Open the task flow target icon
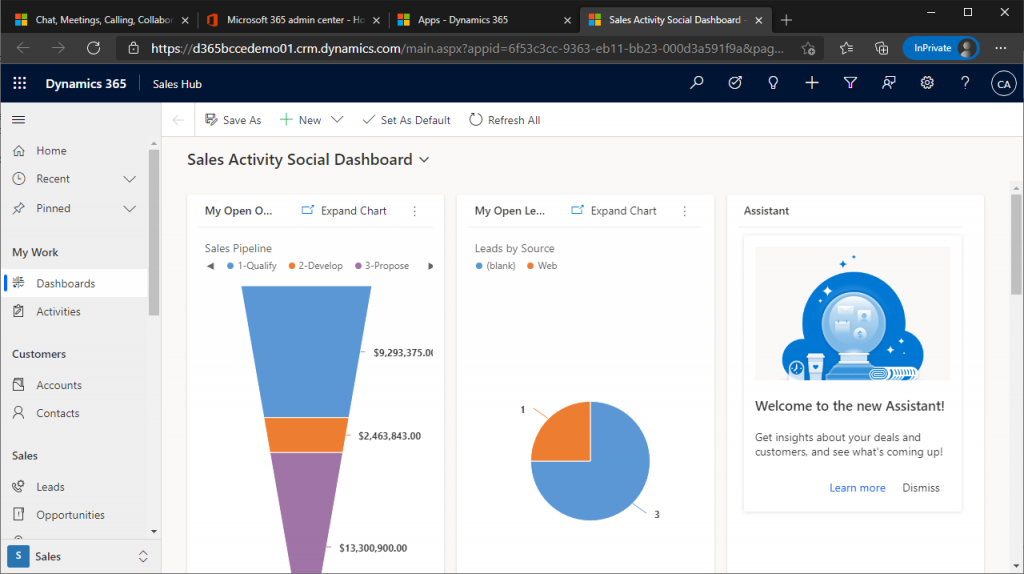 (735, 83)
